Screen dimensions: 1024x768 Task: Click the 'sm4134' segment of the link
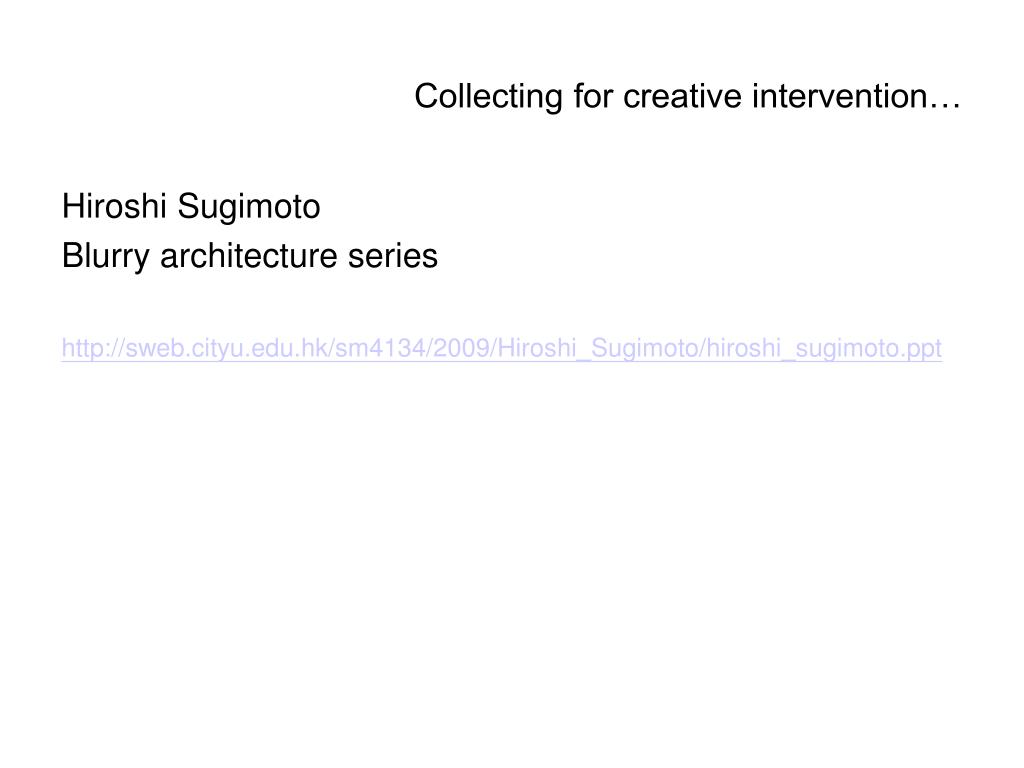click(380, 348)
